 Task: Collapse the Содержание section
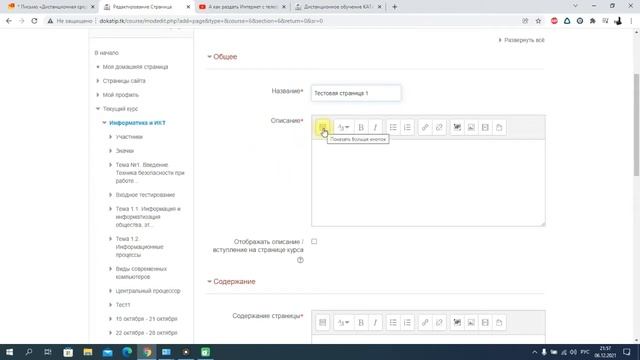231,282
